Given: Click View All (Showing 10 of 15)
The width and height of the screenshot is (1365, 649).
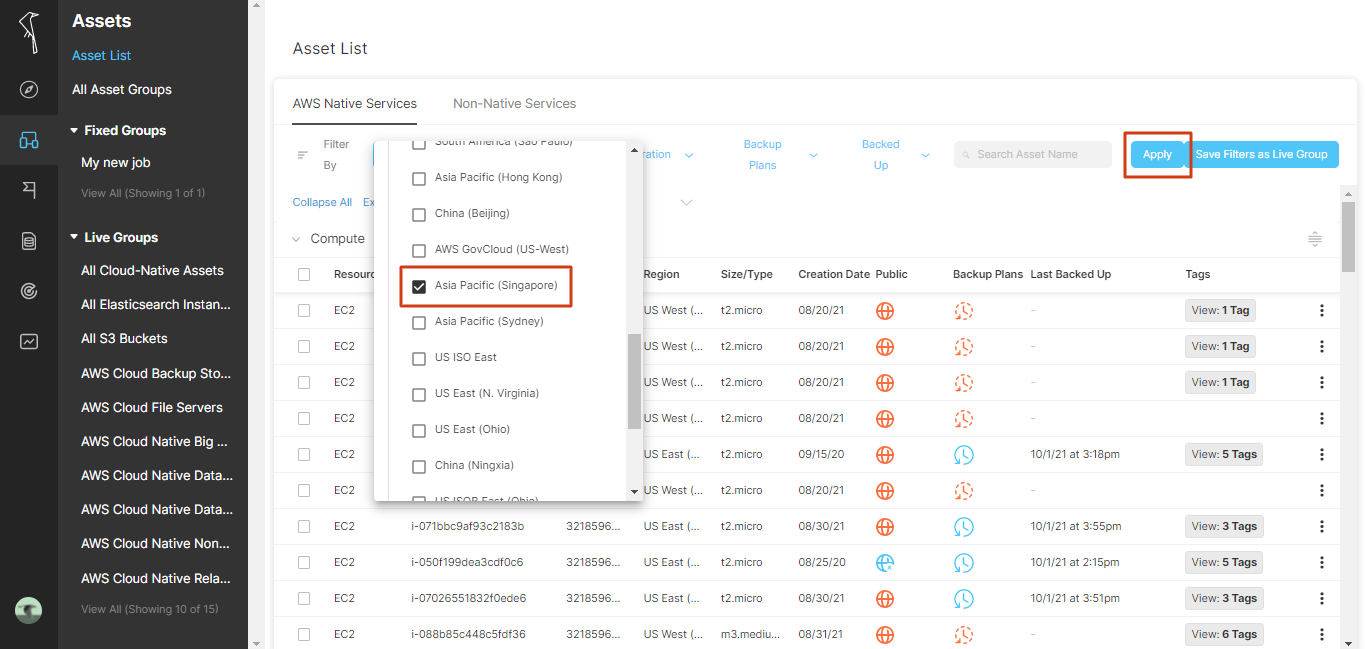Looking at the screenshot, I should click(x=150, y=609).
